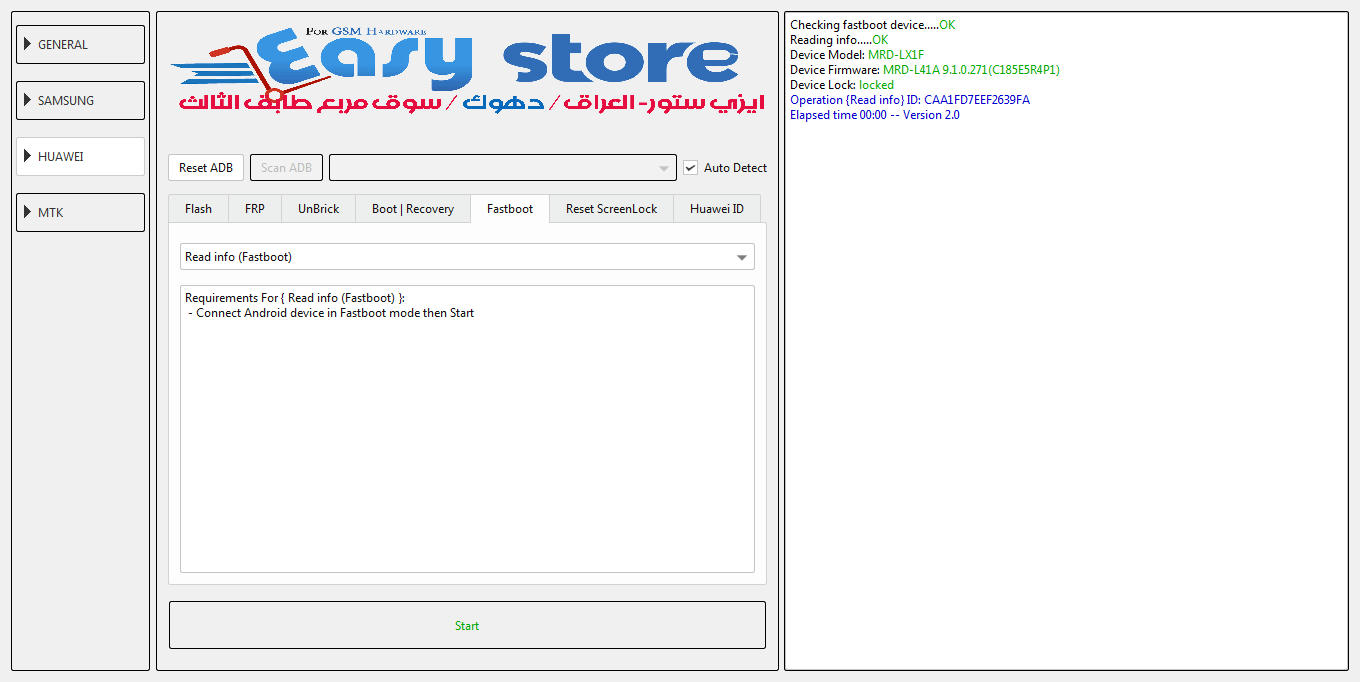Open the Read info (Fastboot) operation dropdown
Viewport: 1360px width, 682px height.
[x=467, y=257]
